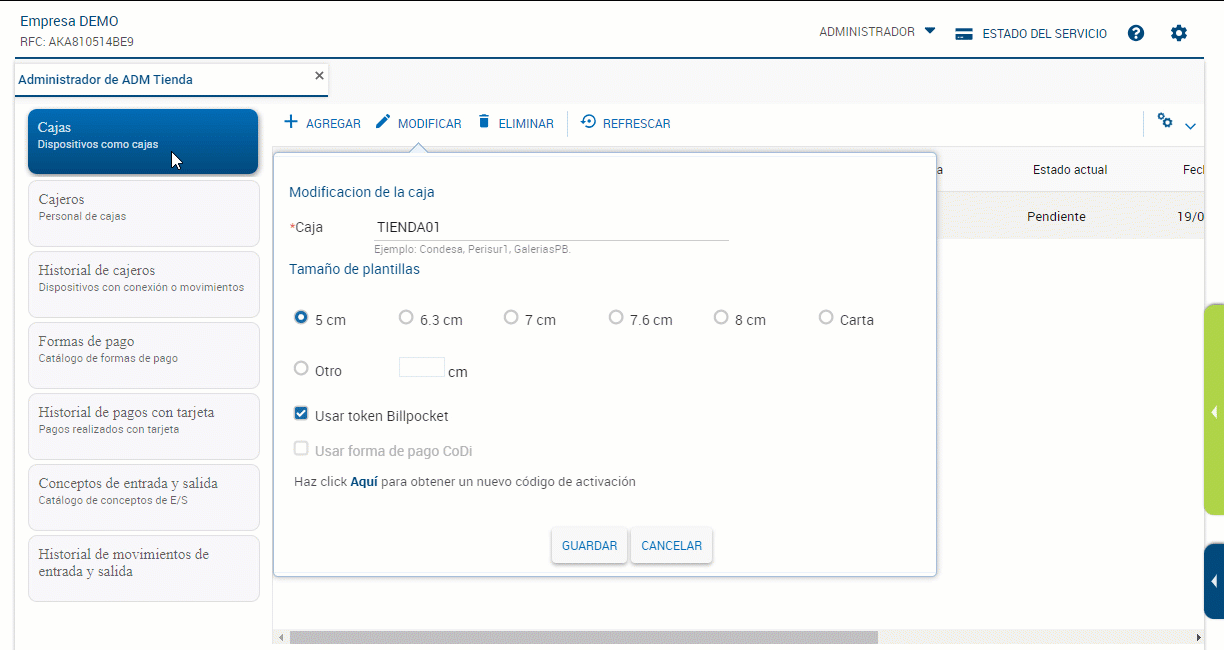The height and width of the screenshot is (650, 1224).
Task: Select the 6.3 cm template size
Action: coord(406,317)
